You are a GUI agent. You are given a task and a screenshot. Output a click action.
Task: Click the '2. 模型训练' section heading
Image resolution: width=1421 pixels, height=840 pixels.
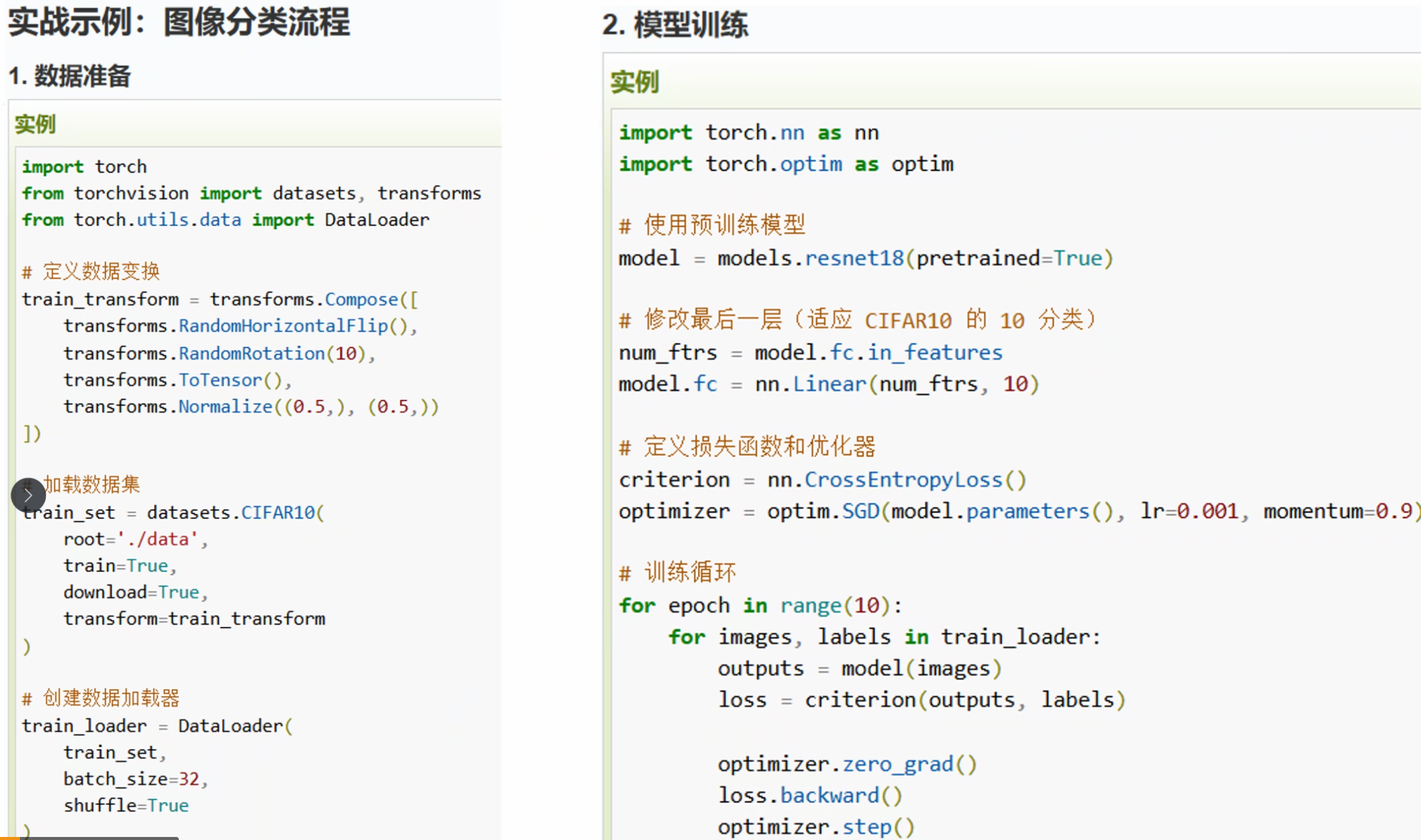tap(675, 25)
